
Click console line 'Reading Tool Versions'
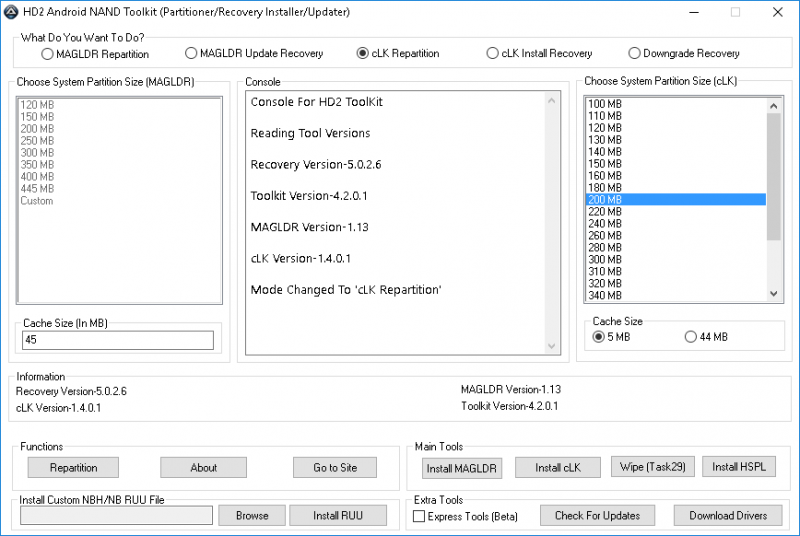[310, 134]
